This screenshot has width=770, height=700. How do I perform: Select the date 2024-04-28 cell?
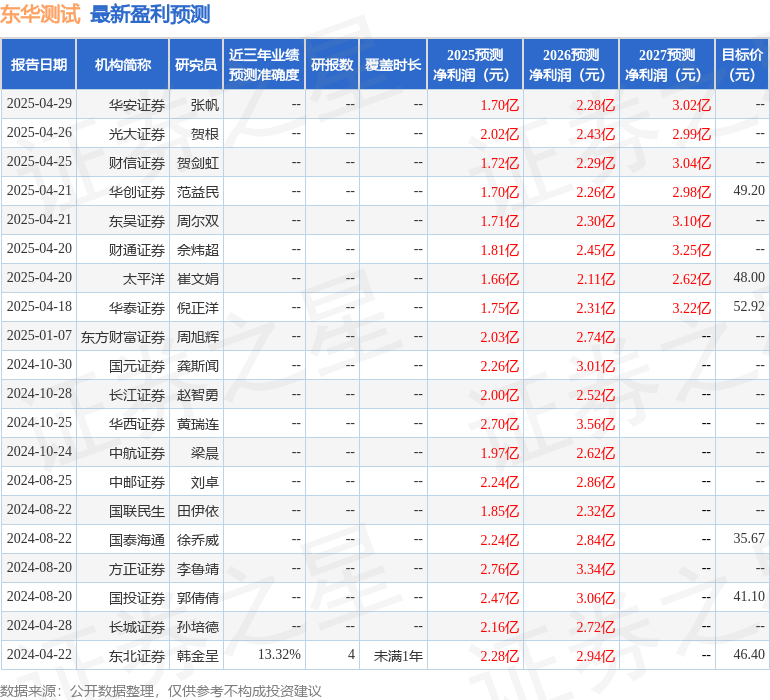[x=39, y=625]
